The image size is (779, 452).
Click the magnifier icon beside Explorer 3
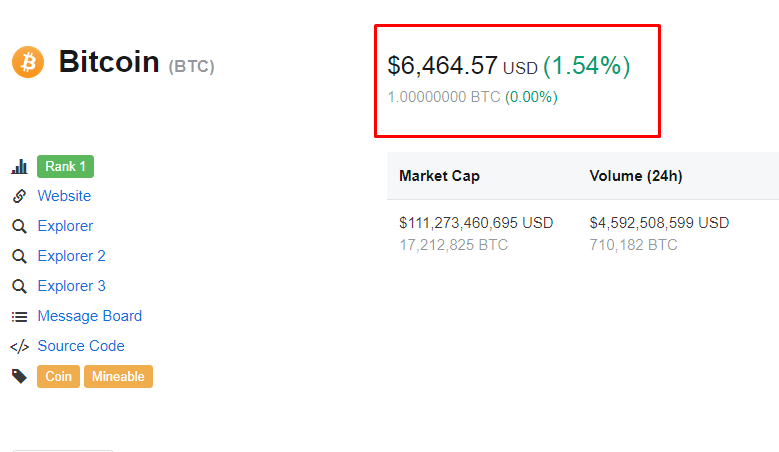tap(19, 287)
